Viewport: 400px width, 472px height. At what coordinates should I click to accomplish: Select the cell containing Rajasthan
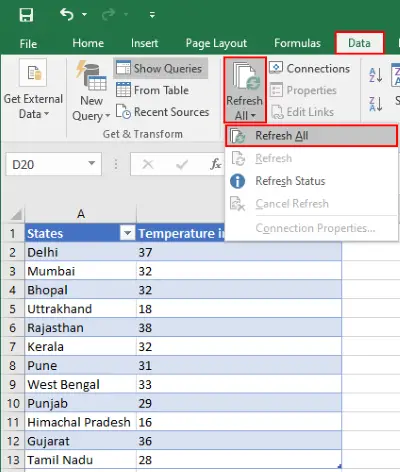pyautogui.click(x=80, y=328)
